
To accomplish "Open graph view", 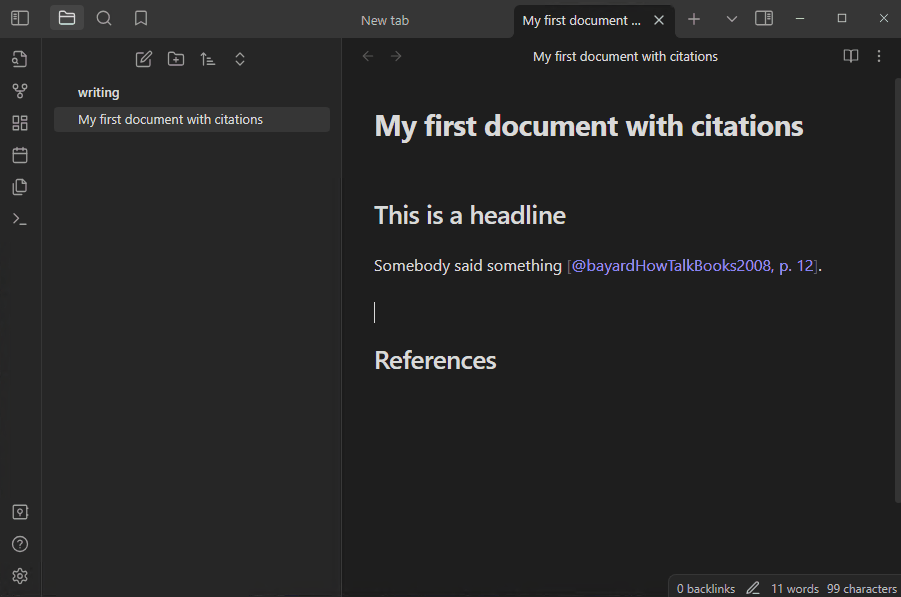I will [x=20, y=91].
